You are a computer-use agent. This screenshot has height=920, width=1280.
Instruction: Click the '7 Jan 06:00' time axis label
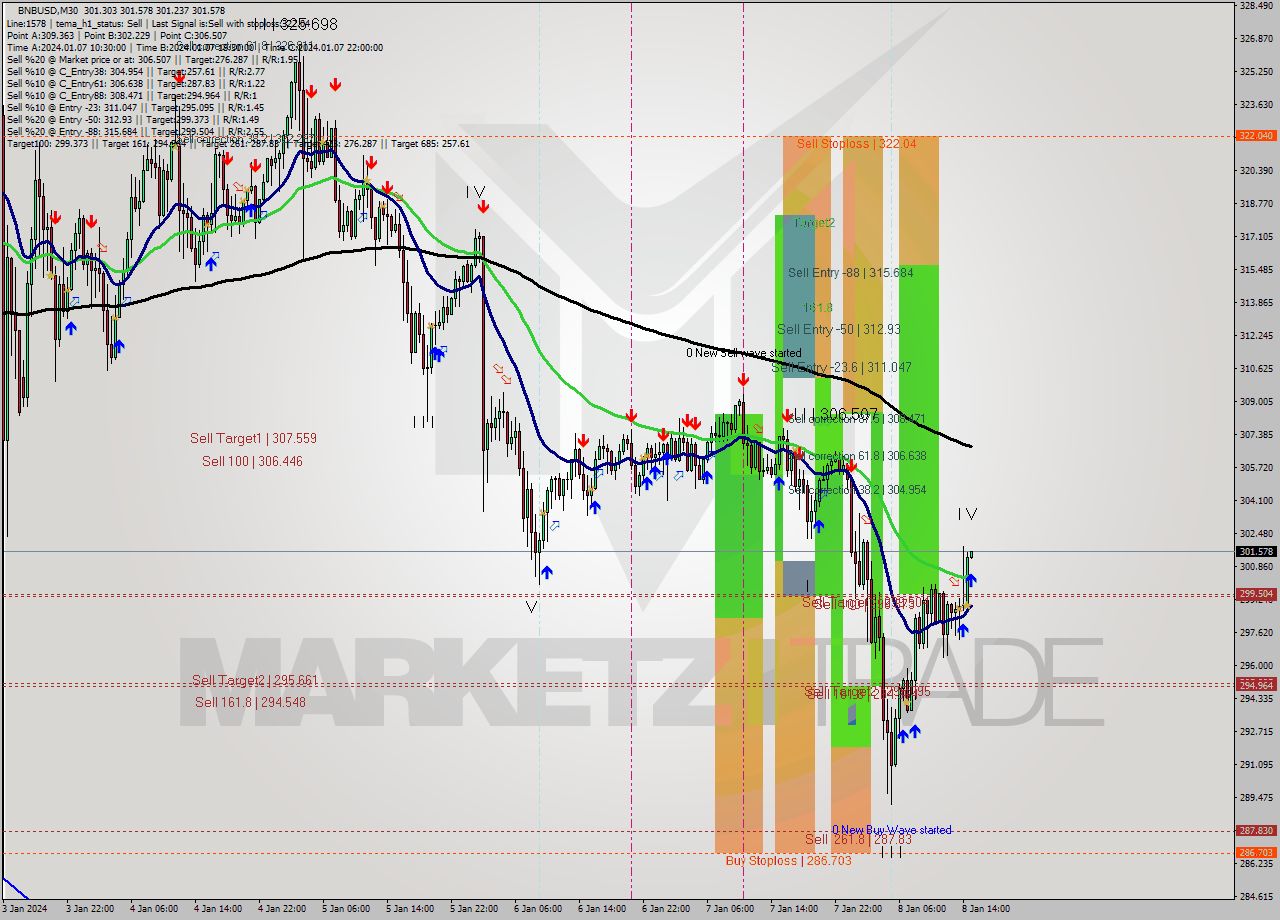tap(730, 909)
